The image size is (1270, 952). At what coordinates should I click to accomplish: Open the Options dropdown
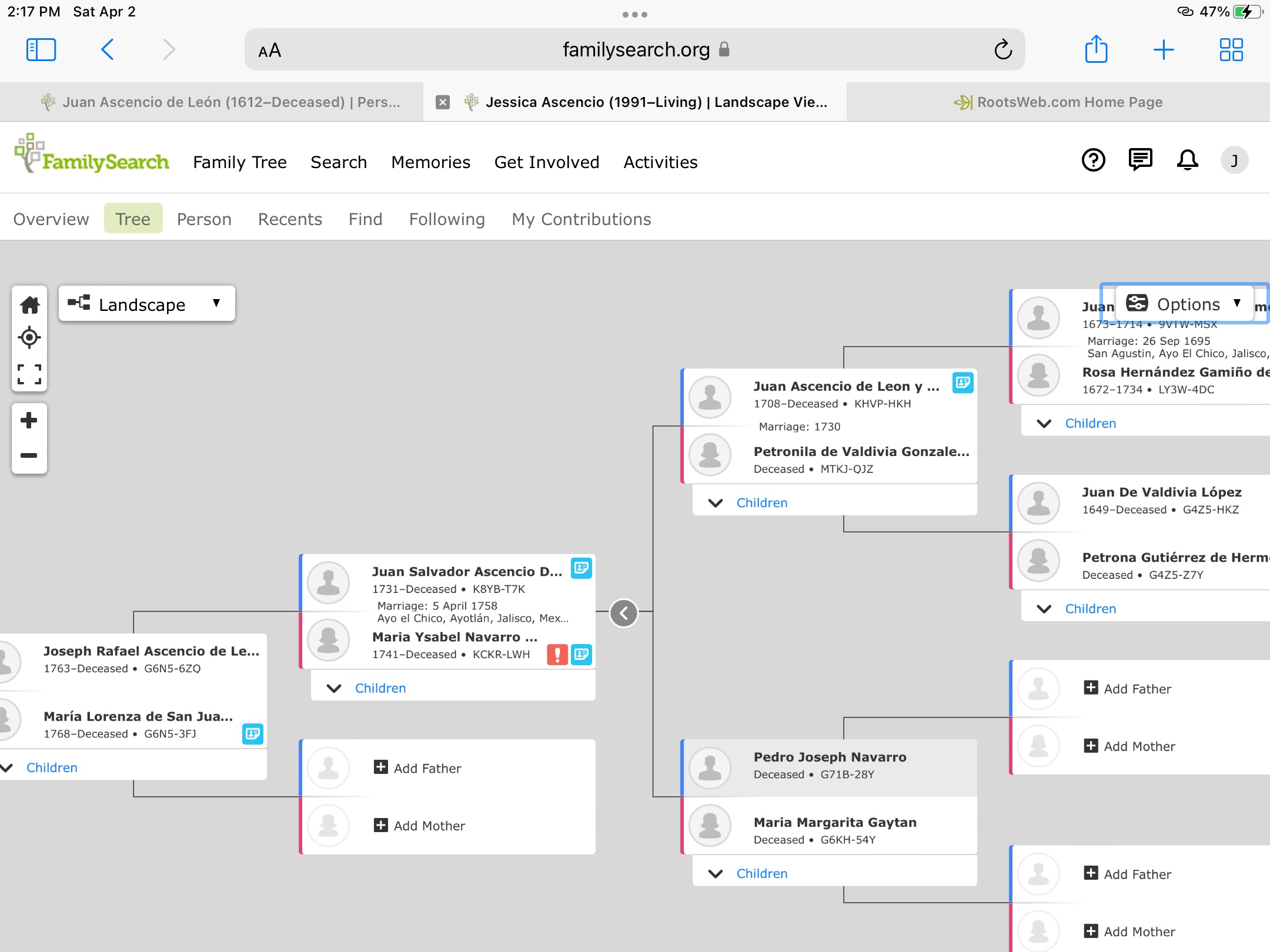(1185, 304)
